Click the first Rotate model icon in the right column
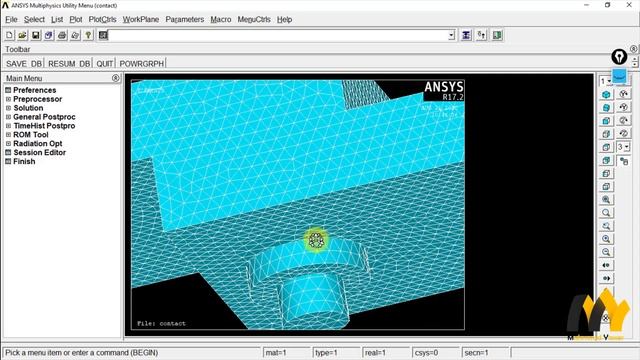 [623, 94]
